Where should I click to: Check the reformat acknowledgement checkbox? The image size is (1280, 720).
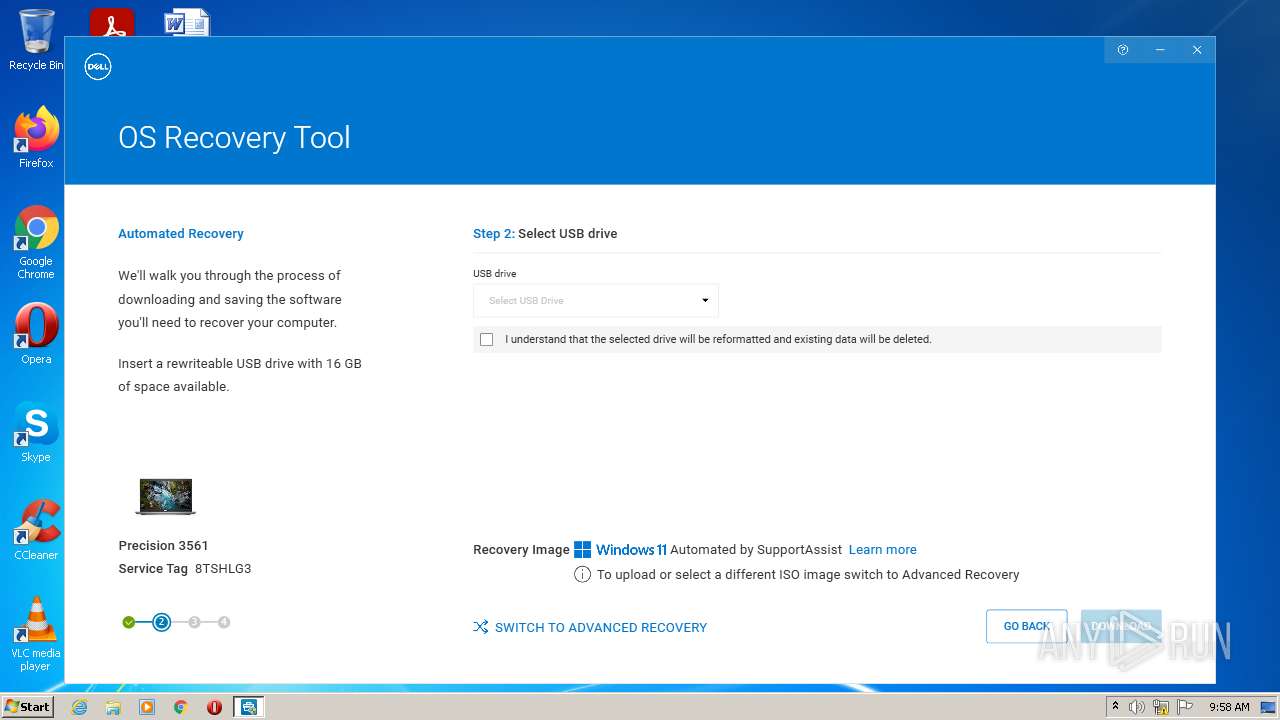point(487,340)
